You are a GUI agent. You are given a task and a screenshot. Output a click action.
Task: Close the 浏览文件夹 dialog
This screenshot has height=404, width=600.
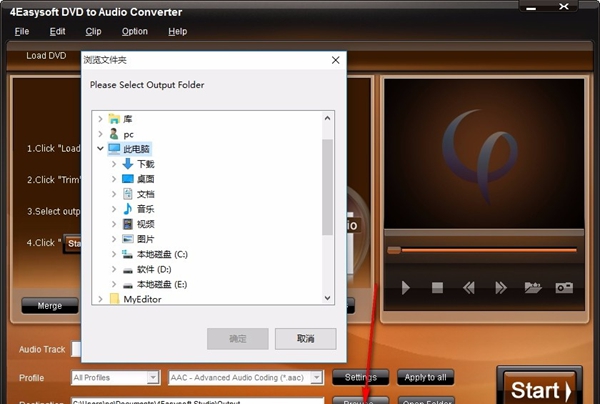336,60
